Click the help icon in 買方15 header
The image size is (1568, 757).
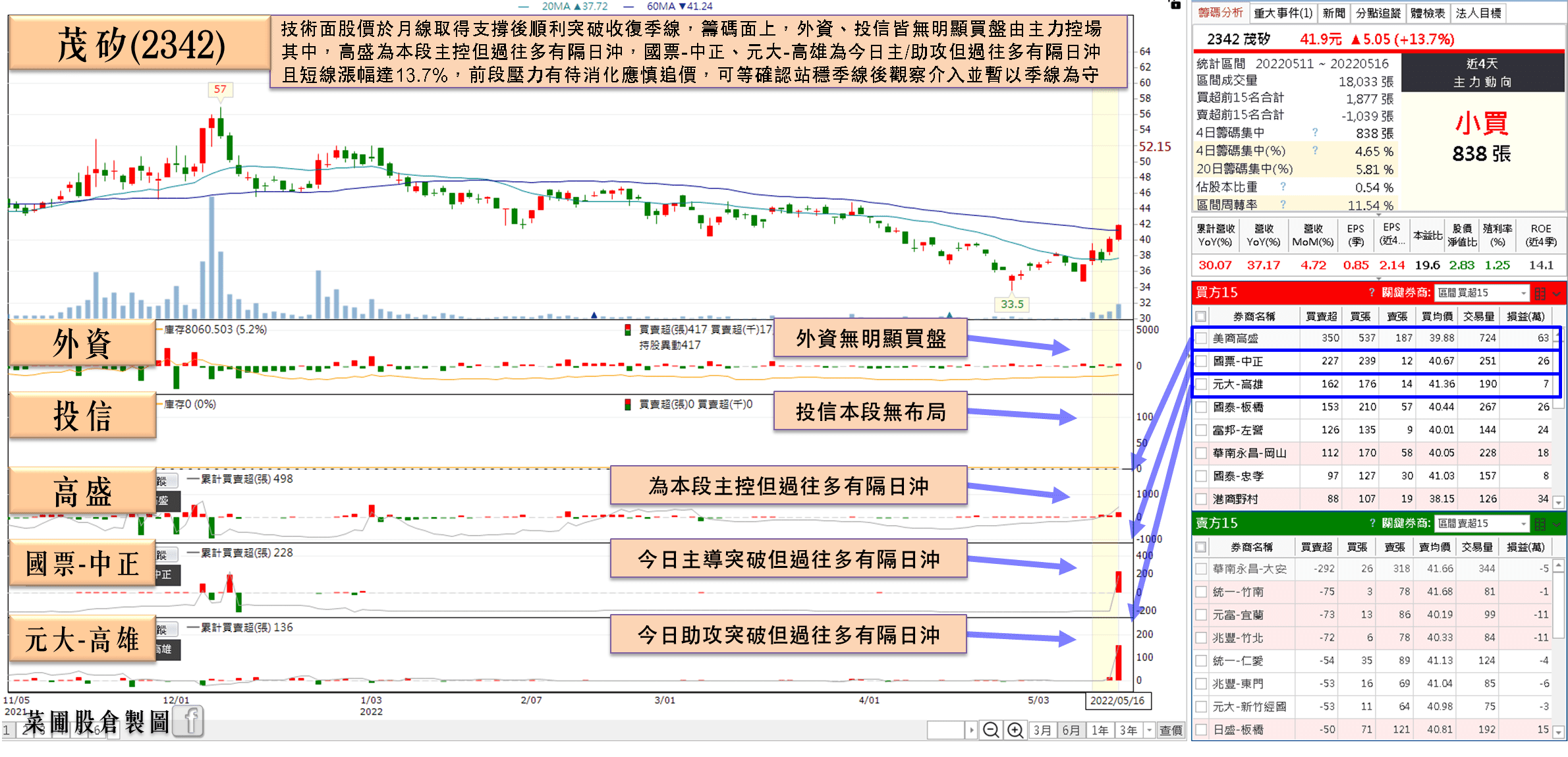coord(1372,292)
